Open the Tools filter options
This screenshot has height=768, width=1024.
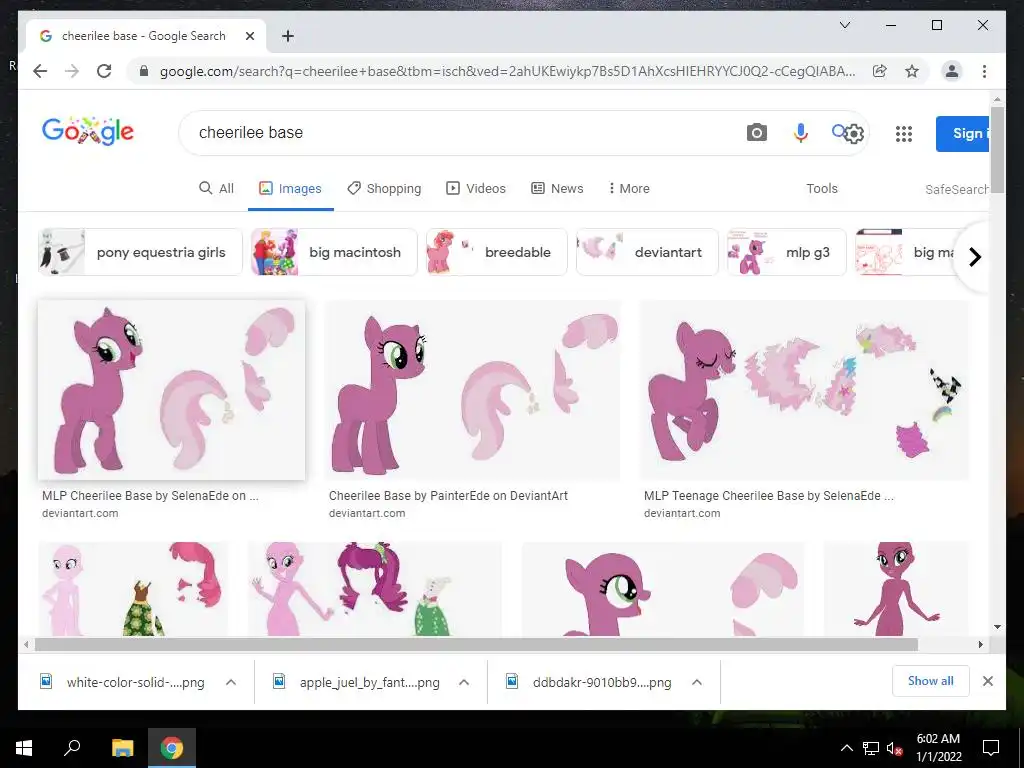pyautogui.click(x=822, y=188)
